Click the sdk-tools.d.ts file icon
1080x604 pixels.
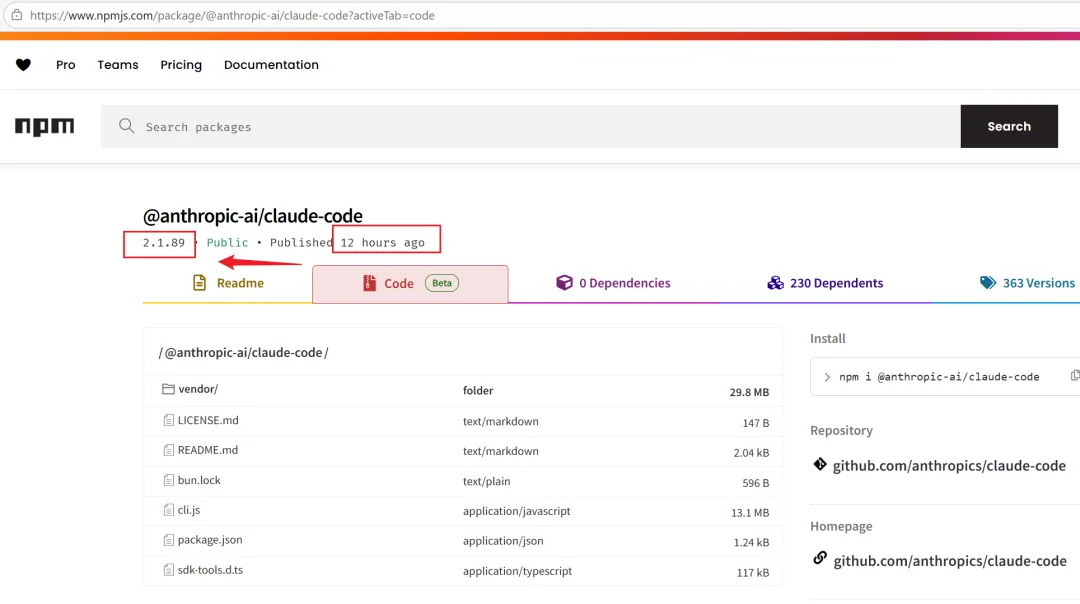(169, 570)
